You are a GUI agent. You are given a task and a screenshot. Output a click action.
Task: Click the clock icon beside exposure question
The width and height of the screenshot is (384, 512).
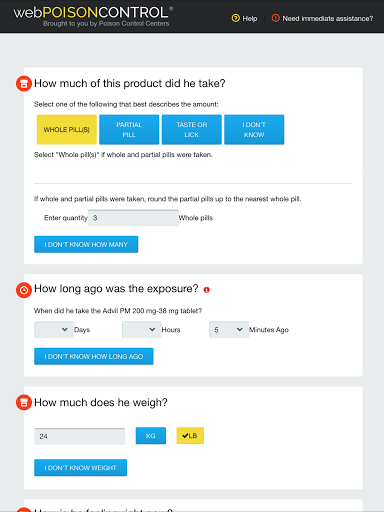[24, 290]
